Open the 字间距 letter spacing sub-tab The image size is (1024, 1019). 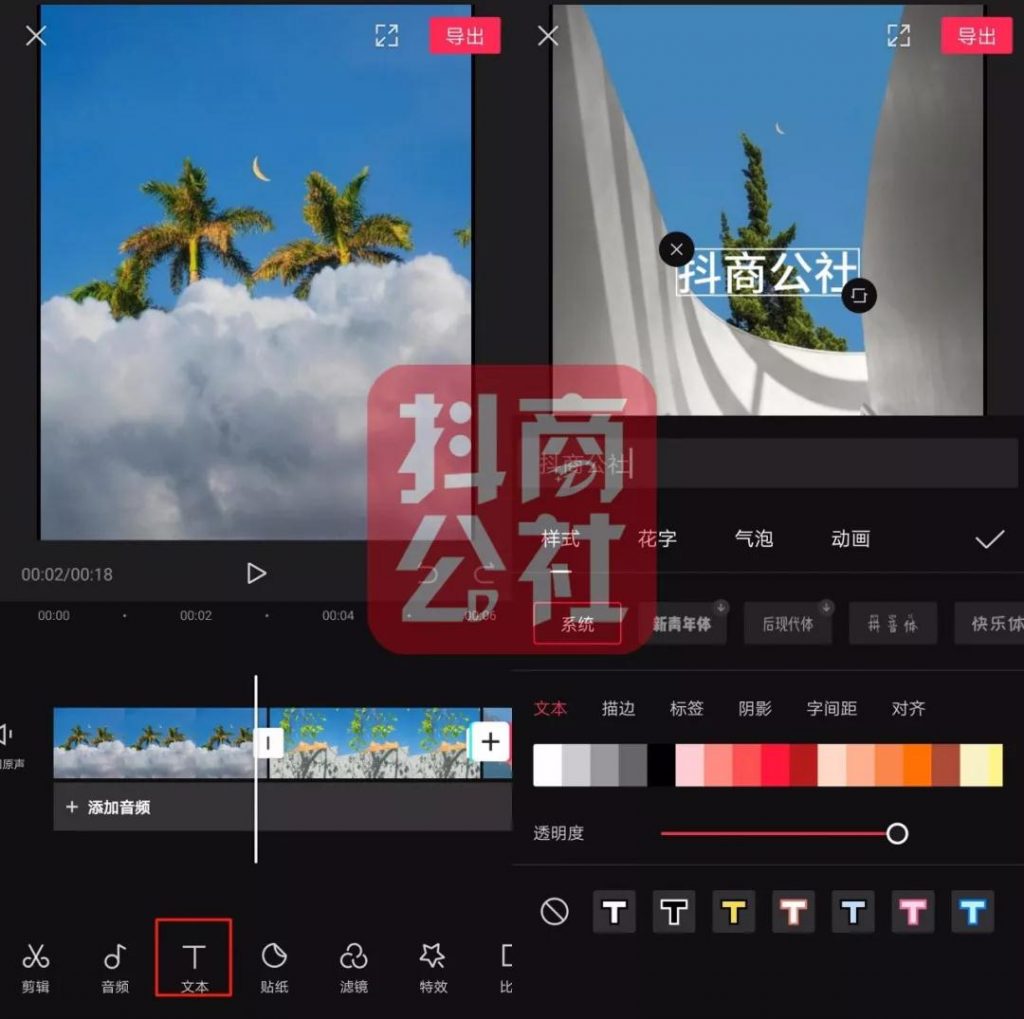pos(831,709)
